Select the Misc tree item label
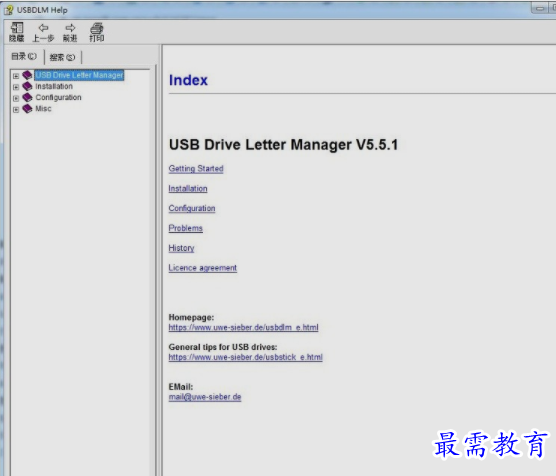The height and width of the screenshot is (476, 556). click(x=43, y=109)
